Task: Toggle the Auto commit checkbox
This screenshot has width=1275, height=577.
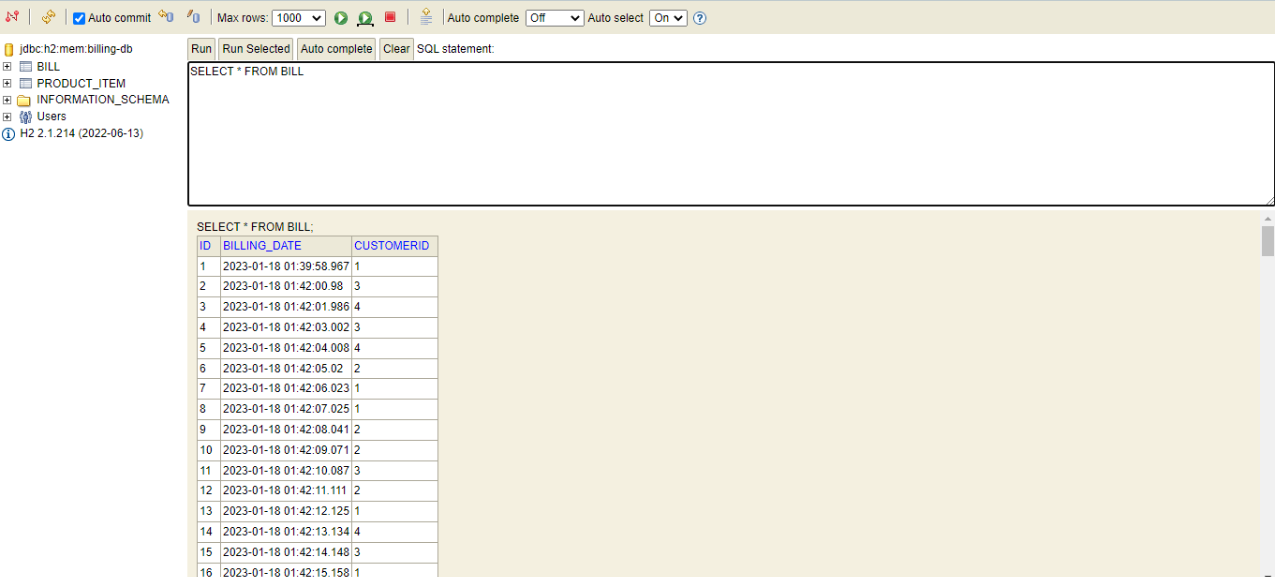Action: [x=79, y=18]
